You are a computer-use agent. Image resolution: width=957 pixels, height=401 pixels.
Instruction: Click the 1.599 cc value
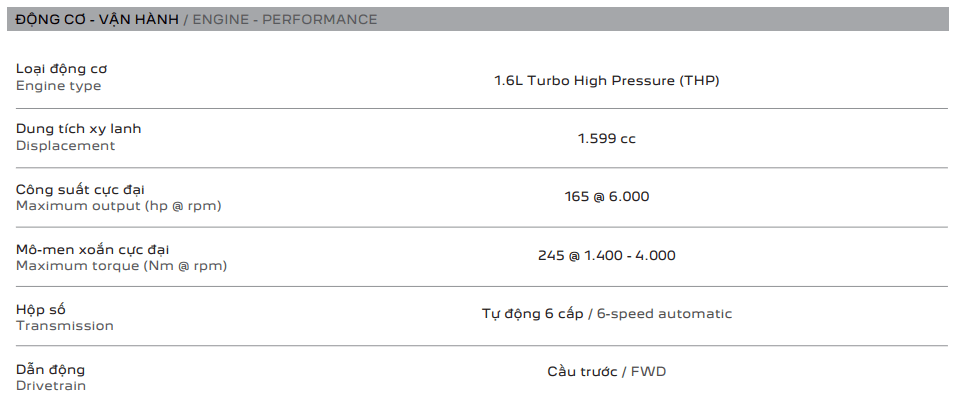pyautogui.click(x=606, y=139)
